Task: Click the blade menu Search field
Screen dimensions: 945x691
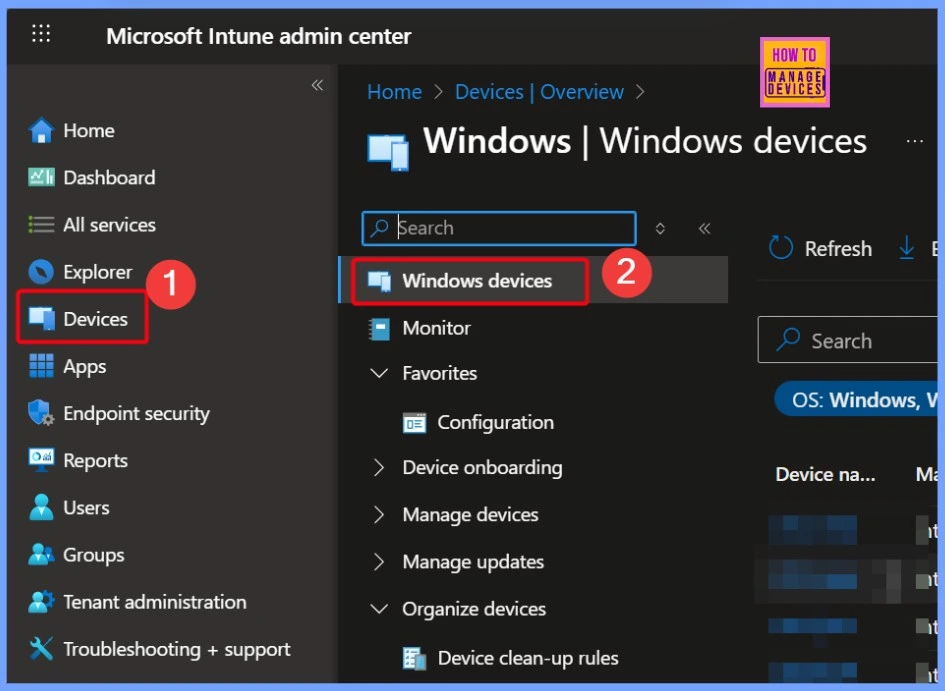Action: pyautogui.click(x=499, y=228)
